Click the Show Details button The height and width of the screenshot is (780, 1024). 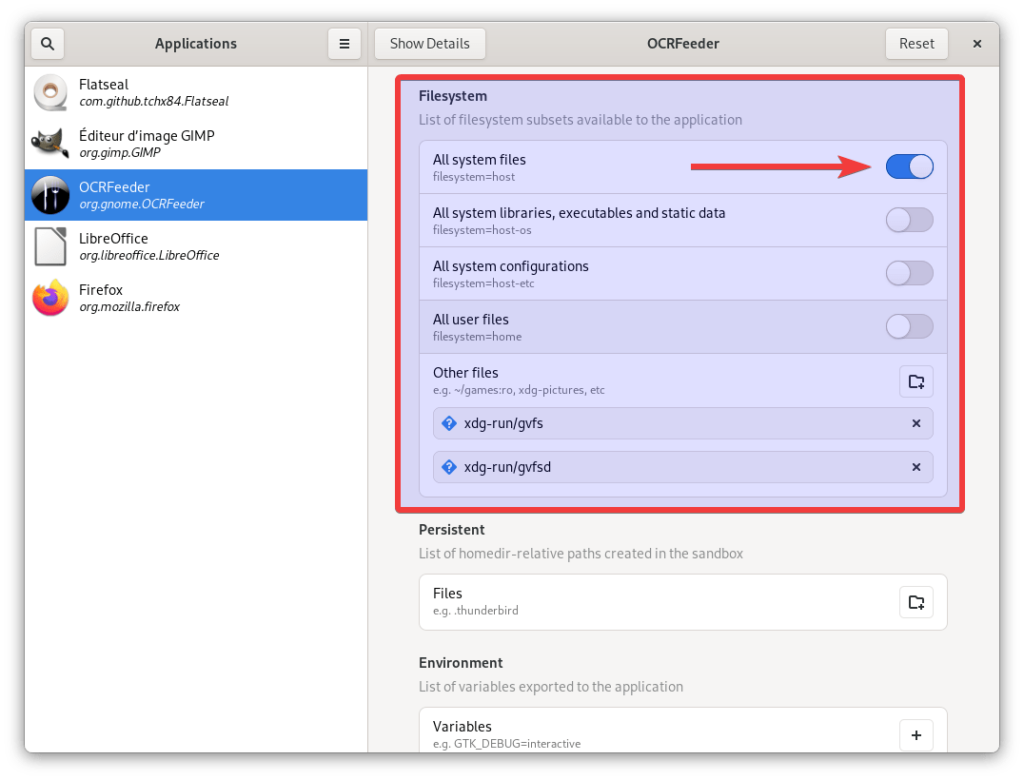430,44
